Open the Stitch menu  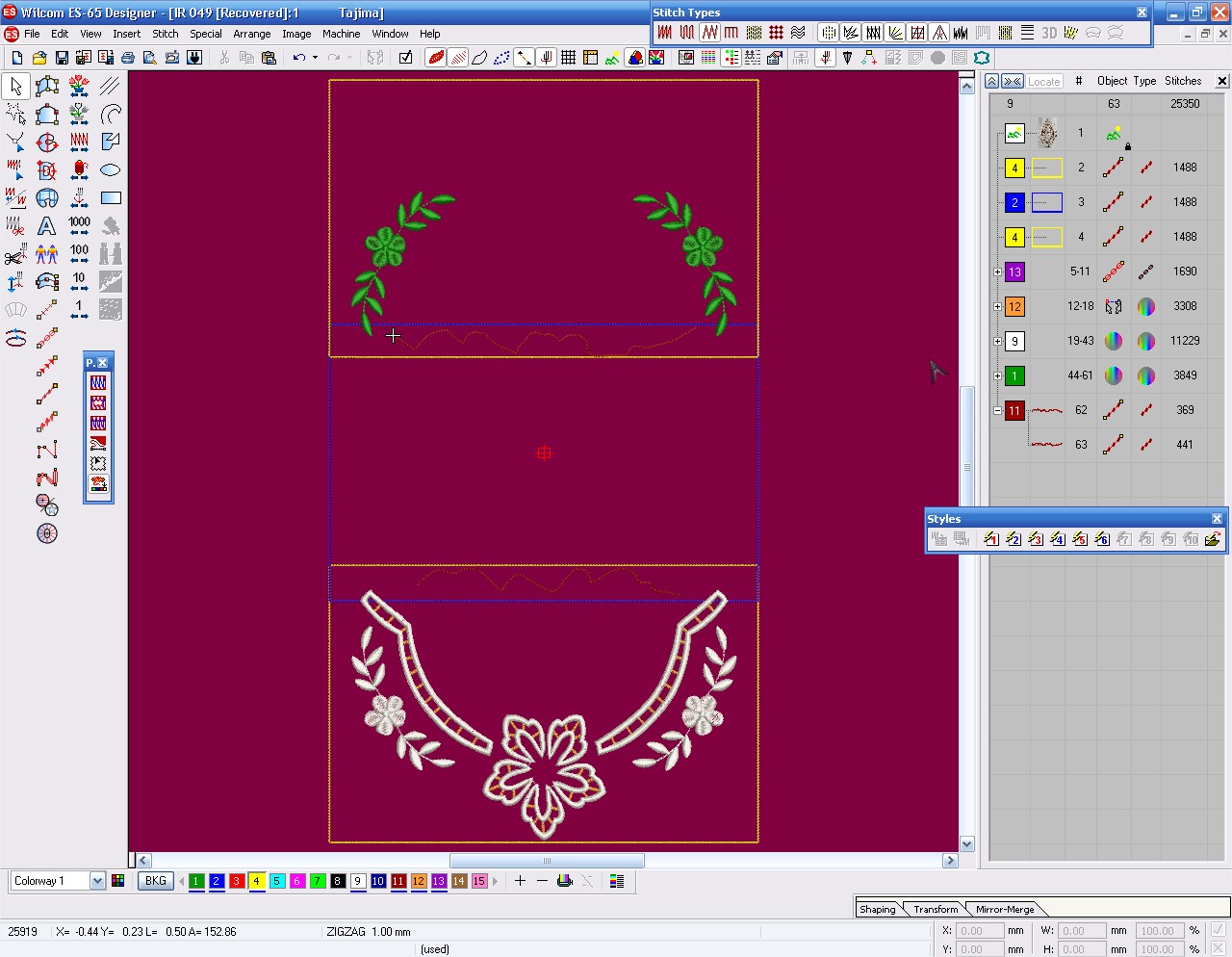165,34
